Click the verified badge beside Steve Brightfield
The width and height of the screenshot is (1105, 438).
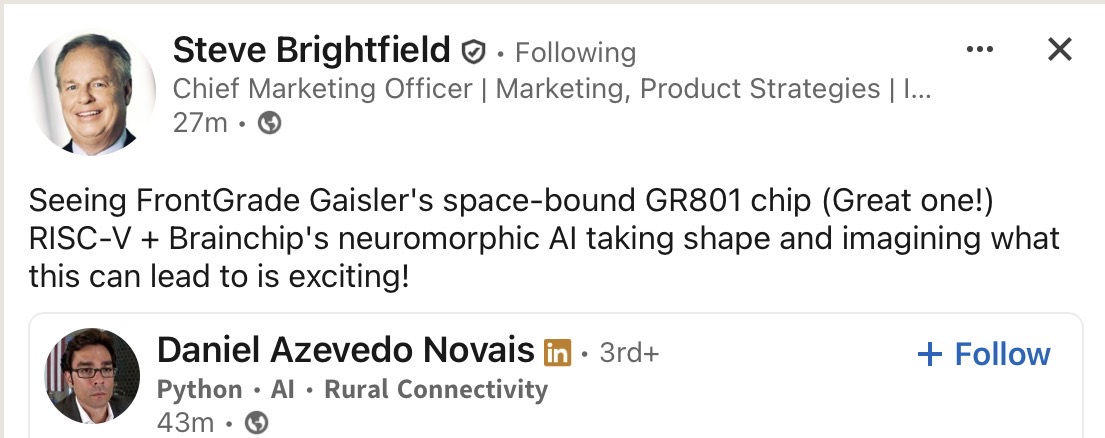(x=473, y=51)
